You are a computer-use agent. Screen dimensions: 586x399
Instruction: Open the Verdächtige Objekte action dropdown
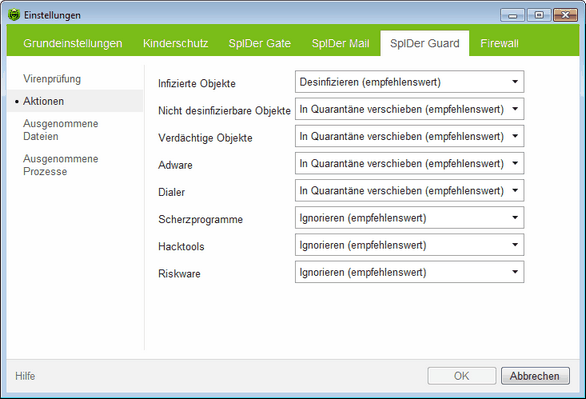(410, 136)
